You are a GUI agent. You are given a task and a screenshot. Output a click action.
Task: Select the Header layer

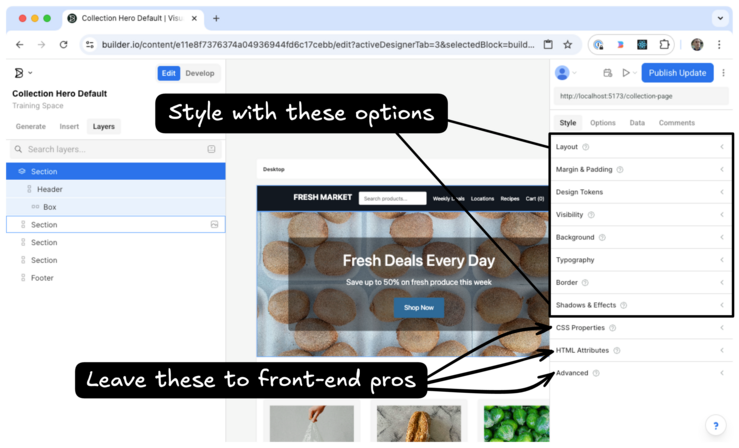pyautogui.click(x=115, y=189)
